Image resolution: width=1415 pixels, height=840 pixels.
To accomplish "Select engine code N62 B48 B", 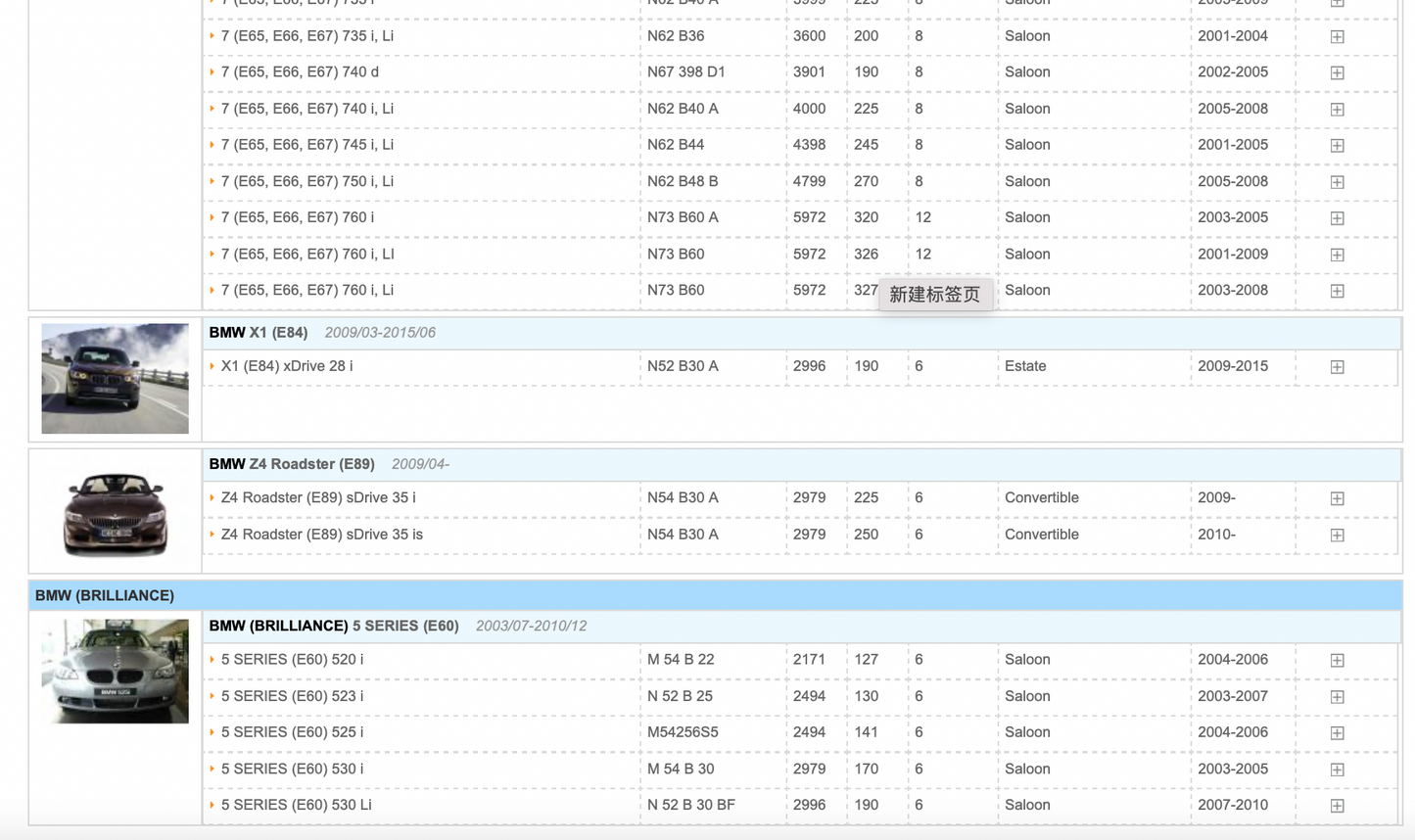I will click(x=683, y=182).
